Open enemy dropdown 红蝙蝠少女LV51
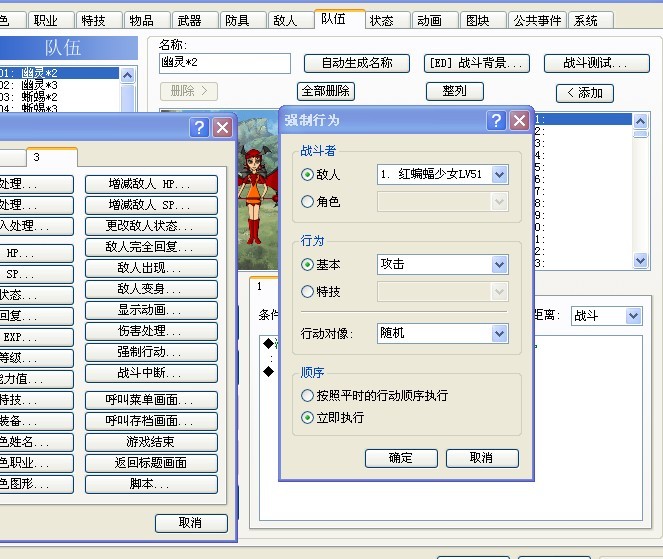Screen dimensions: 663x559 (442, 174)
